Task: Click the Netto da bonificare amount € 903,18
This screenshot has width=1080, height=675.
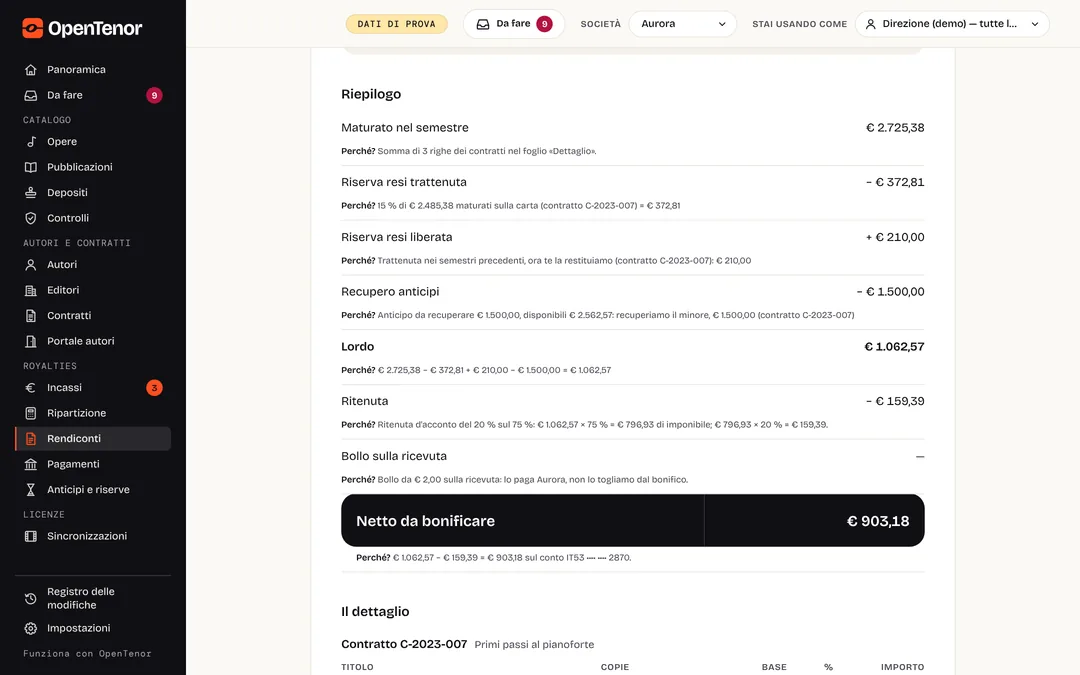Action: click(x=878, y=521)
